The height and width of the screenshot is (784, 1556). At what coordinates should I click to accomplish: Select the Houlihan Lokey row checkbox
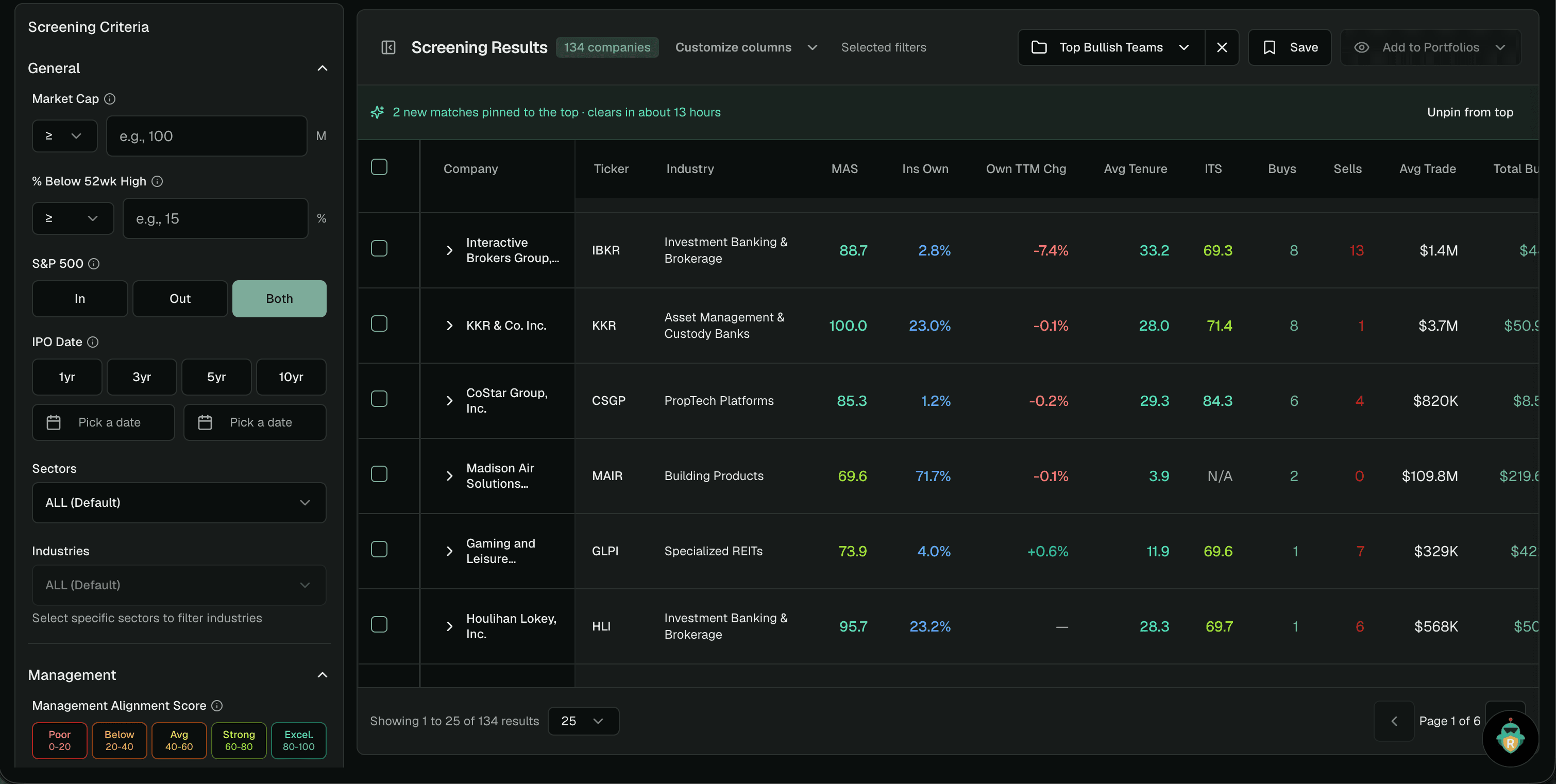click(x=379, y=624)
